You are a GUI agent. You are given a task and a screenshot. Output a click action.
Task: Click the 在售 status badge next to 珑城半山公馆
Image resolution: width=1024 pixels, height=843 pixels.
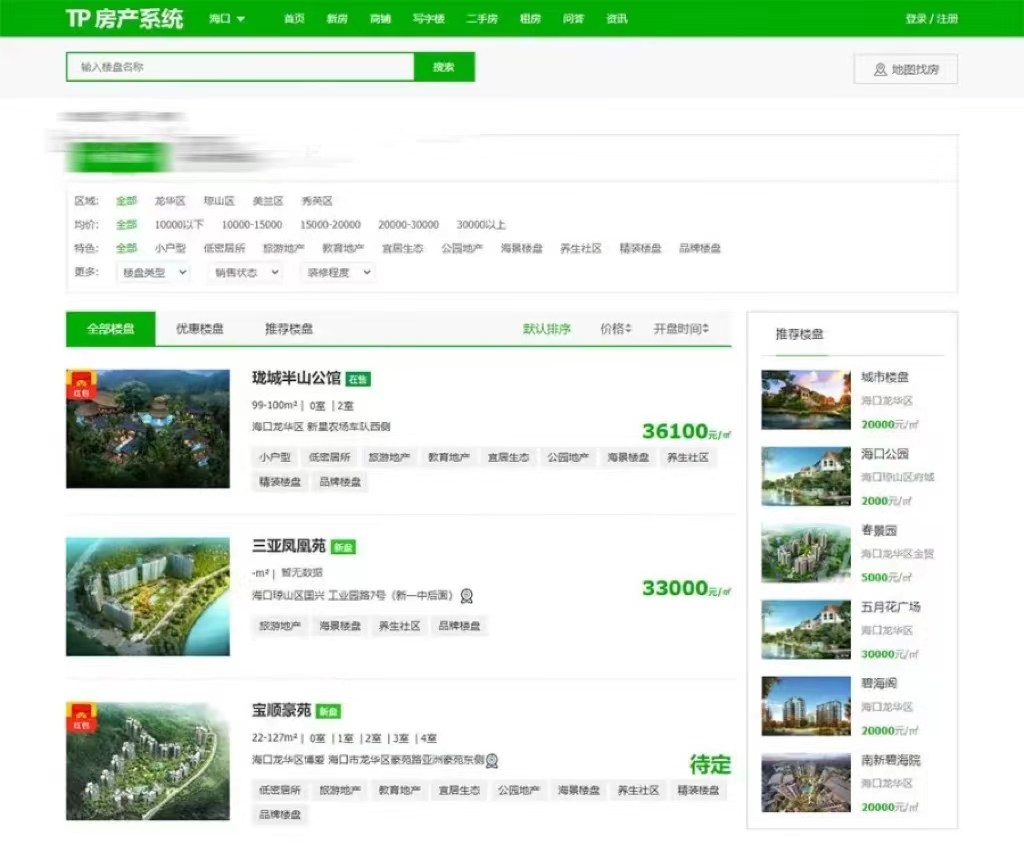[x=358, y=380]
